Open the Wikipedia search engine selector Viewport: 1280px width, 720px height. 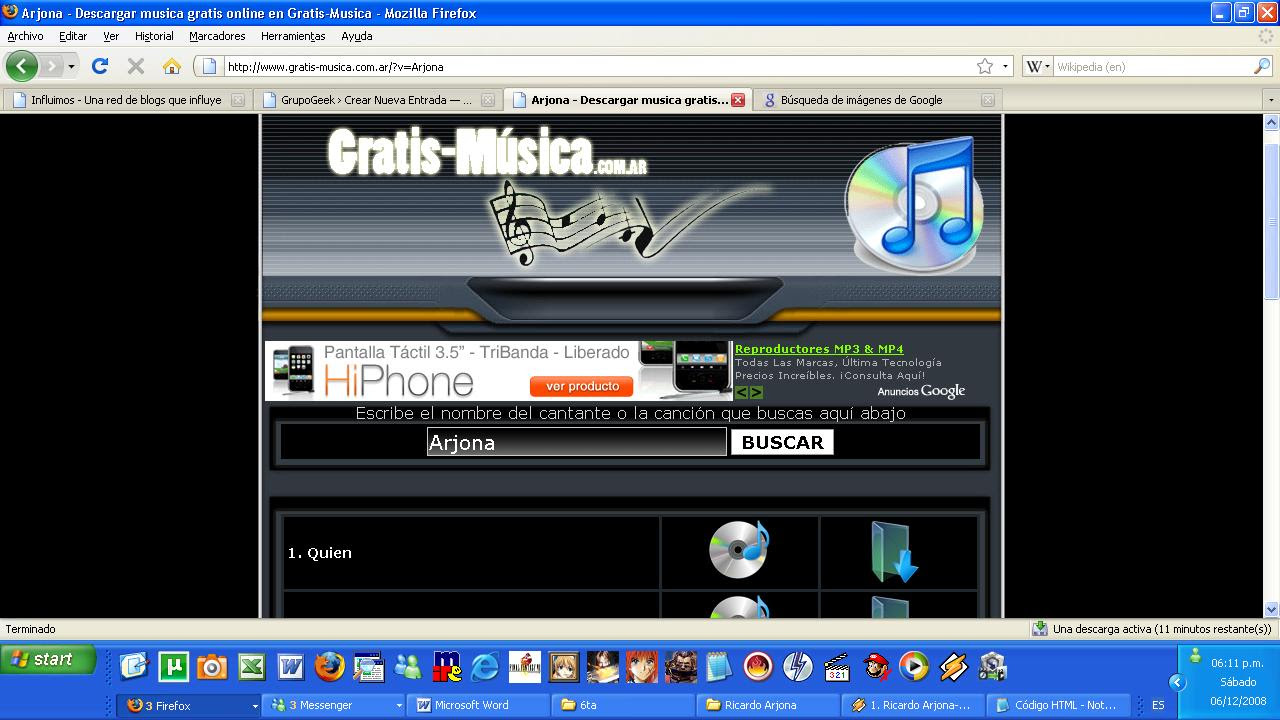1038,67
